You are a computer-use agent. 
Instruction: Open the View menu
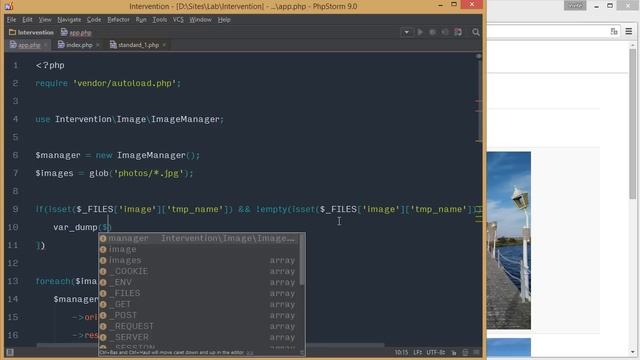pyautogui.click(x=45, y=20)
